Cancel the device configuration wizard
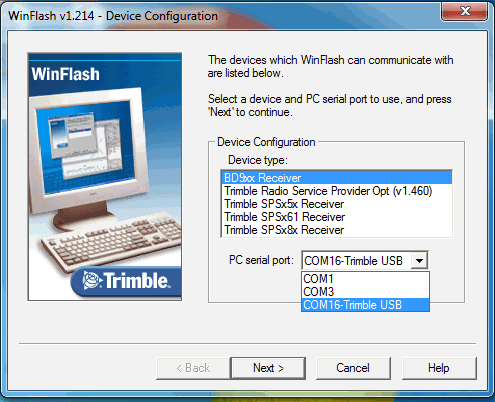495x402 pixels. [353, 368]
